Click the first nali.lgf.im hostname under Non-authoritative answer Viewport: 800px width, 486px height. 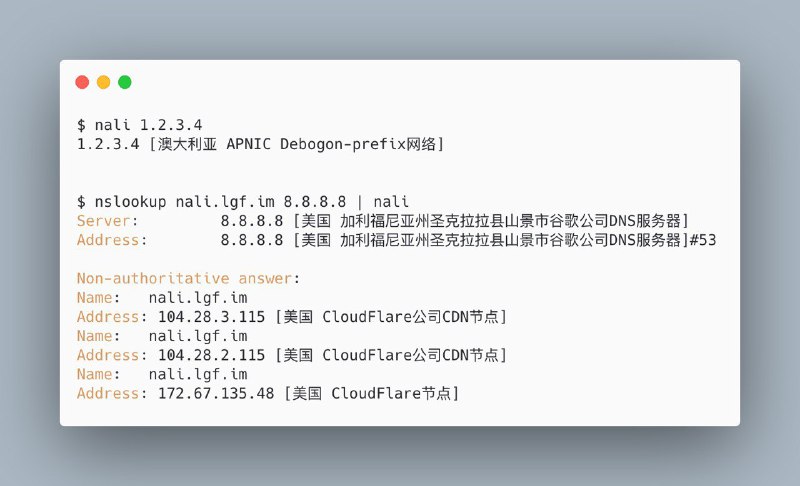[x=198, y=298]
